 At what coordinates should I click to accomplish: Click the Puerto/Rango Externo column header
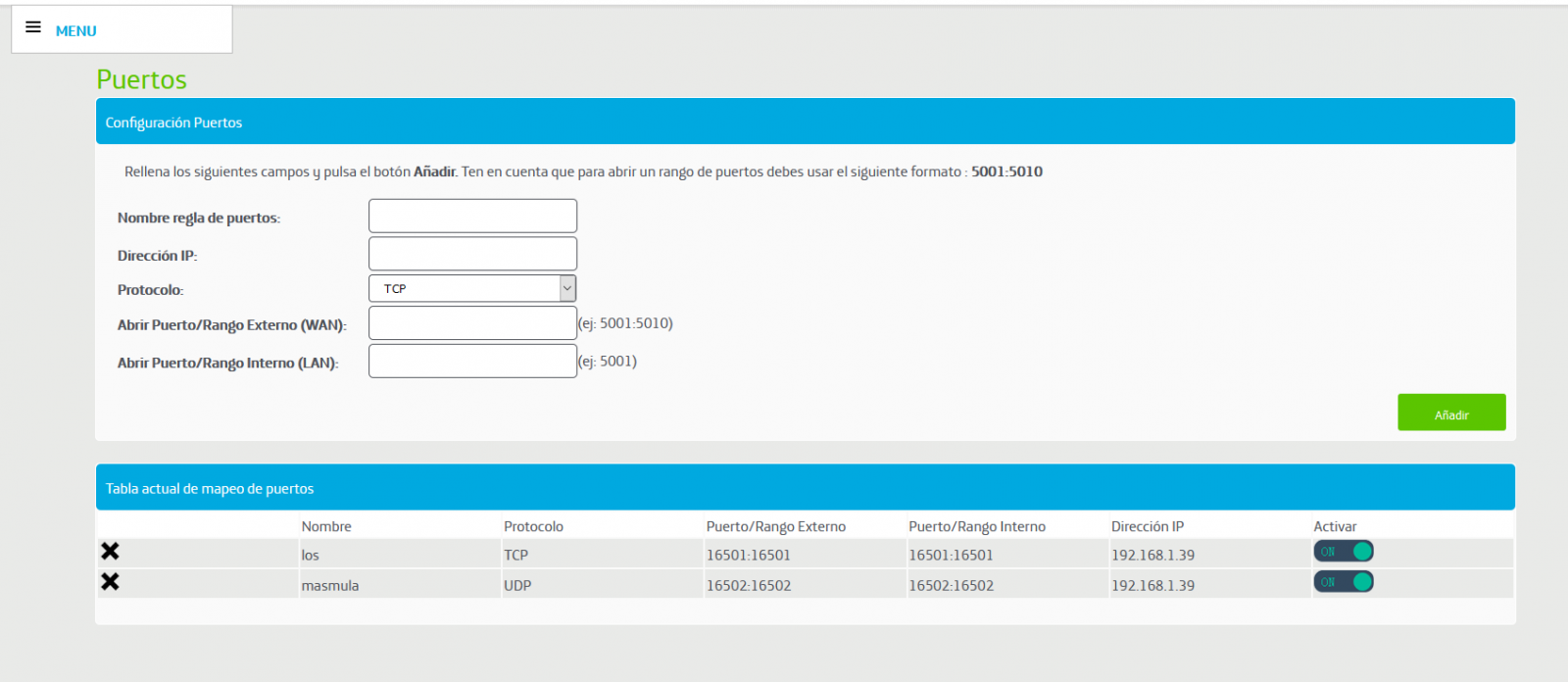pyautogui.click(x=775, y=526)
